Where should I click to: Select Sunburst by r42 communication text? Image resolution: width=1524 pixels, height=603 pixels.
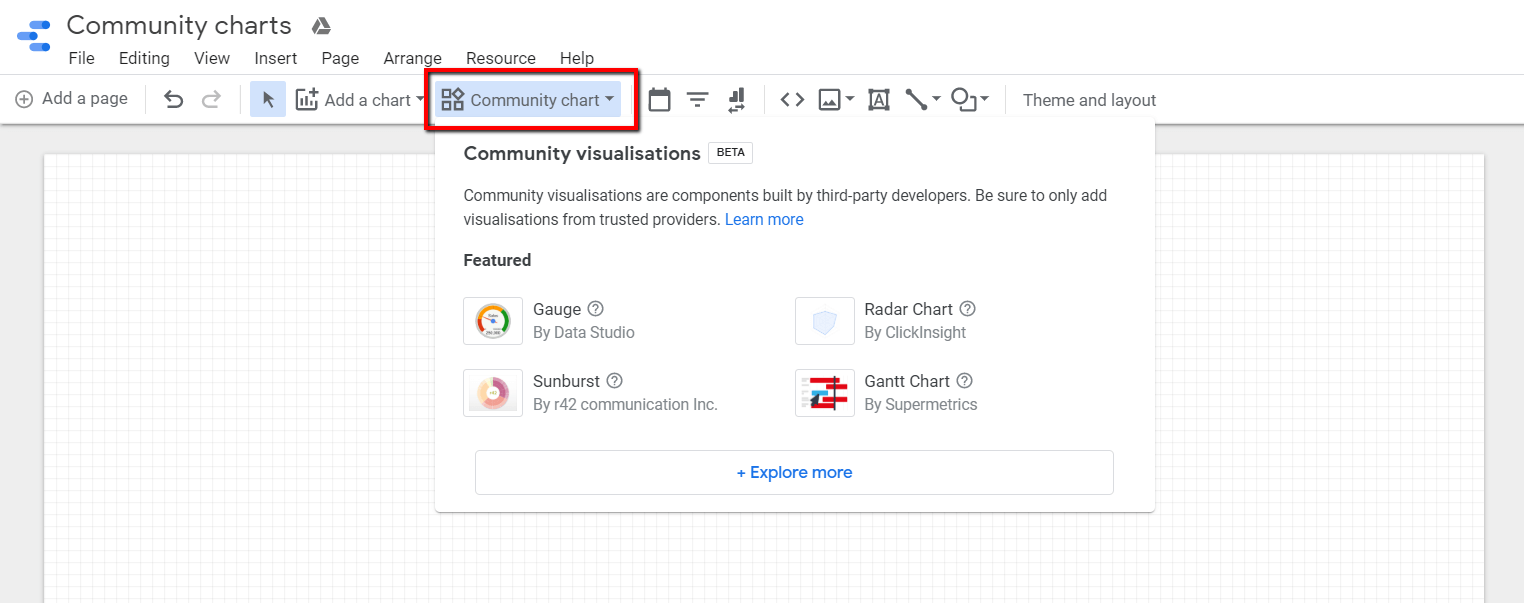626,393
